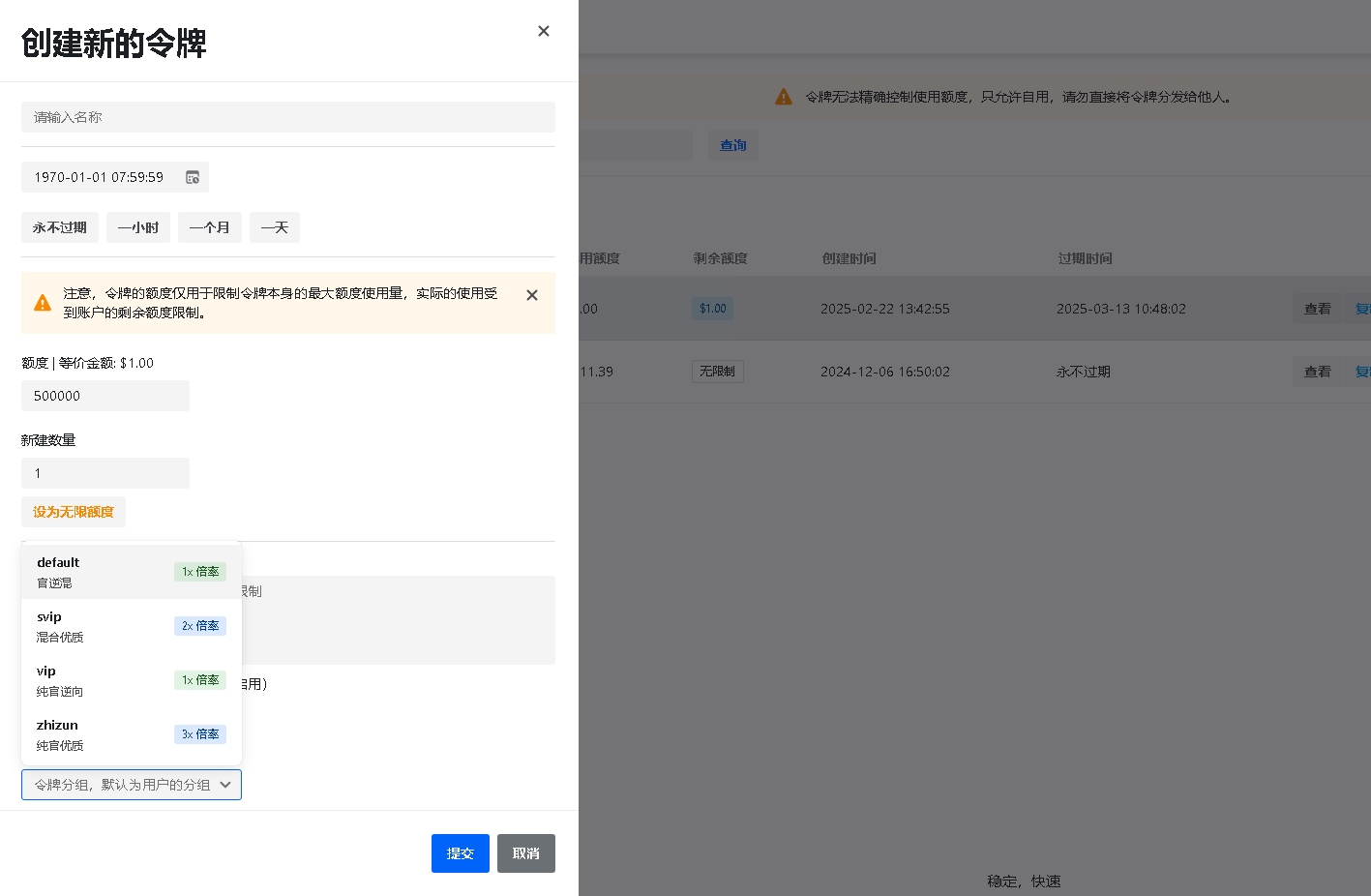The image size is (1371, 896).
Task: Set expiration to 一个月
Action: coord(210,227)
